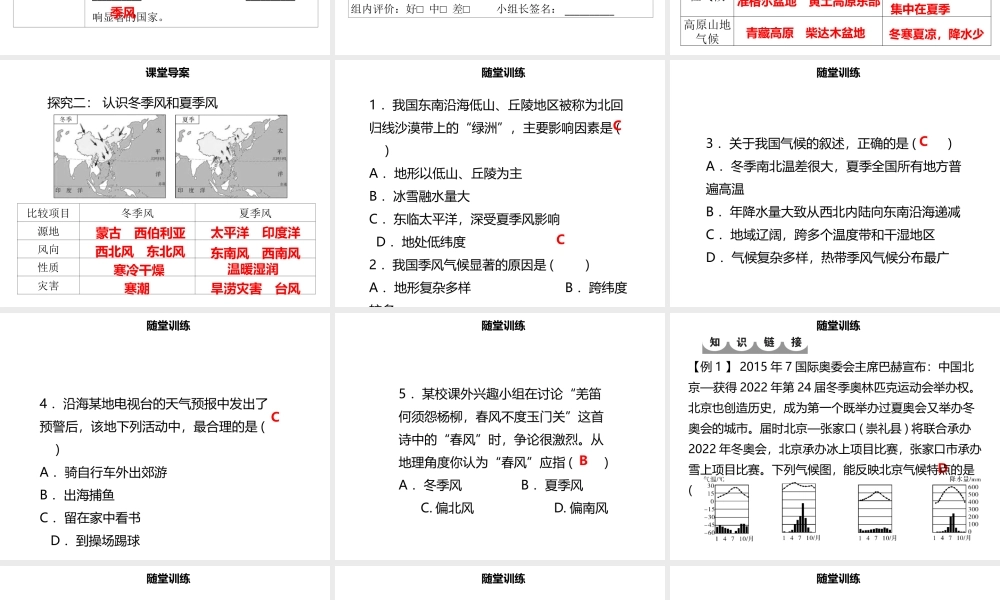Click the red answer 太平洋 印度洋

pos(255,233)
